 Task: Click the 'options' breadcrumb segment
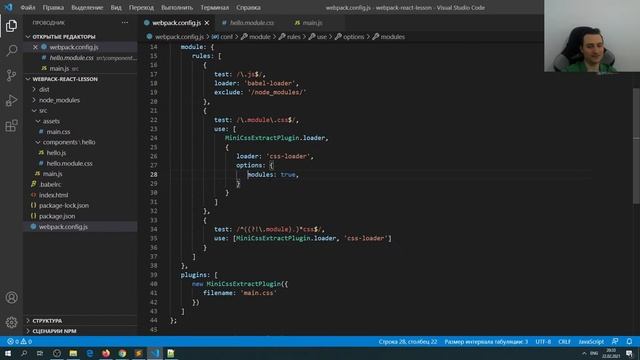click(353, 37)
